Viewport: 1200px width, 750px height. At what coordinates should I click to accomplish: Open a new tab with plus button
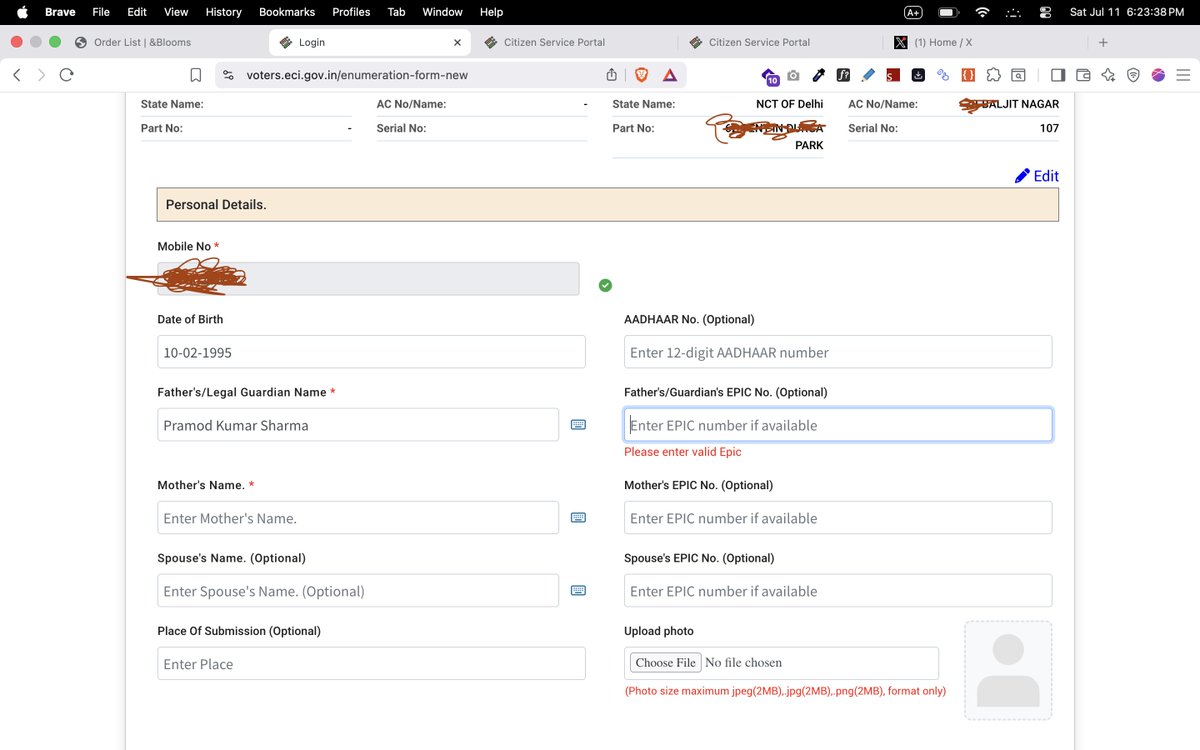click(x=1103, y=42)
